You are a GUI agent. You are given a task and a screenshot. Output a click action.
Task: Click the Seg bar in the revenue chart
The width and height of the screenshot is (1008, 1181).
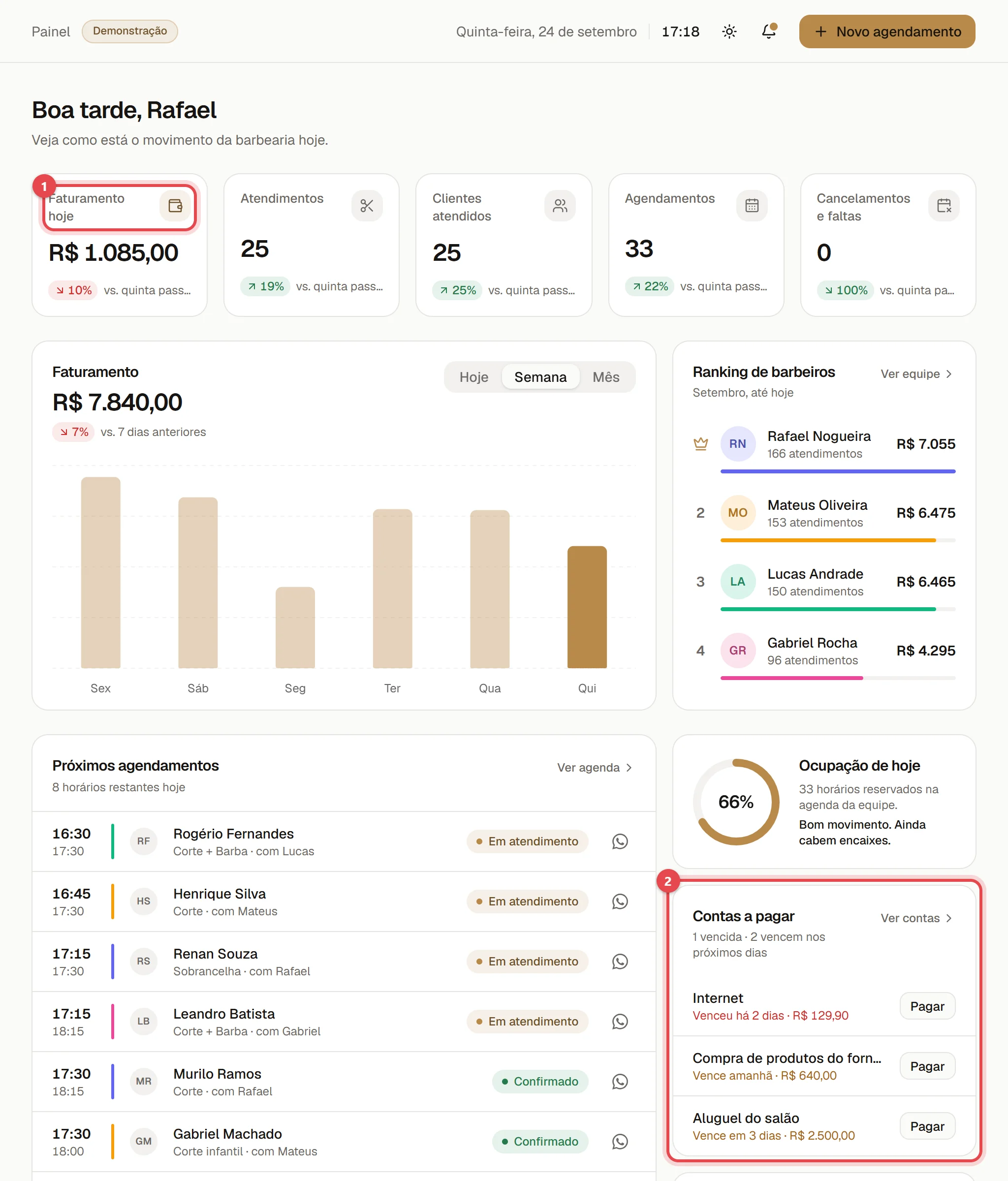295,627
